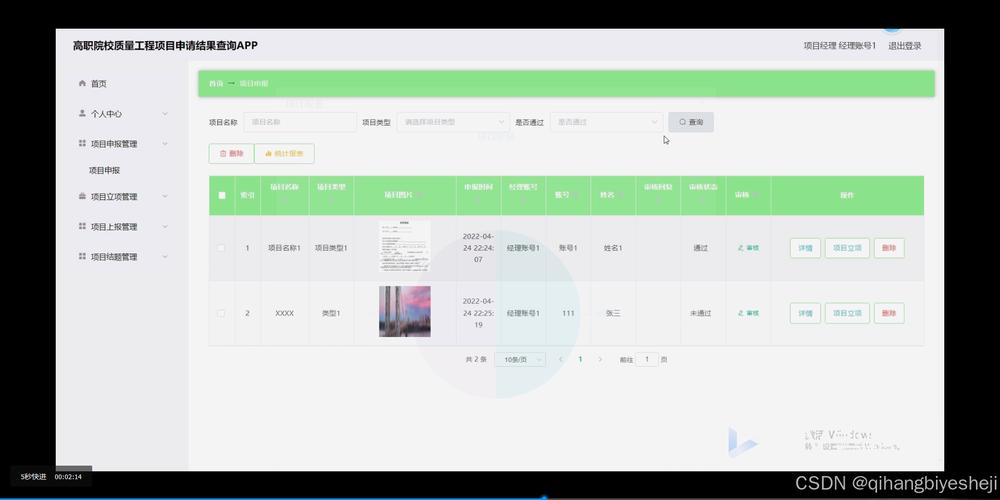Click the home icon beside 首页
1000x500 pixels.
[x=82, y=84]
